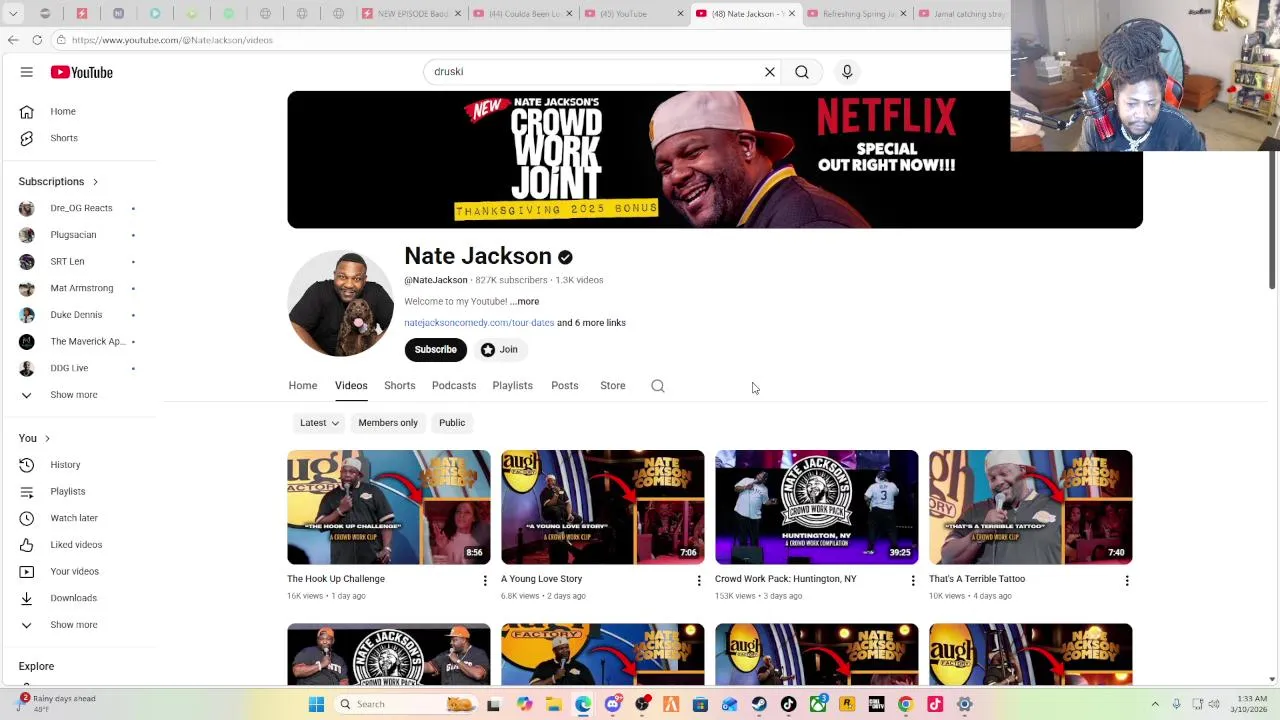
Task: Filter by Public chip
Action: [x=452, y=423]
